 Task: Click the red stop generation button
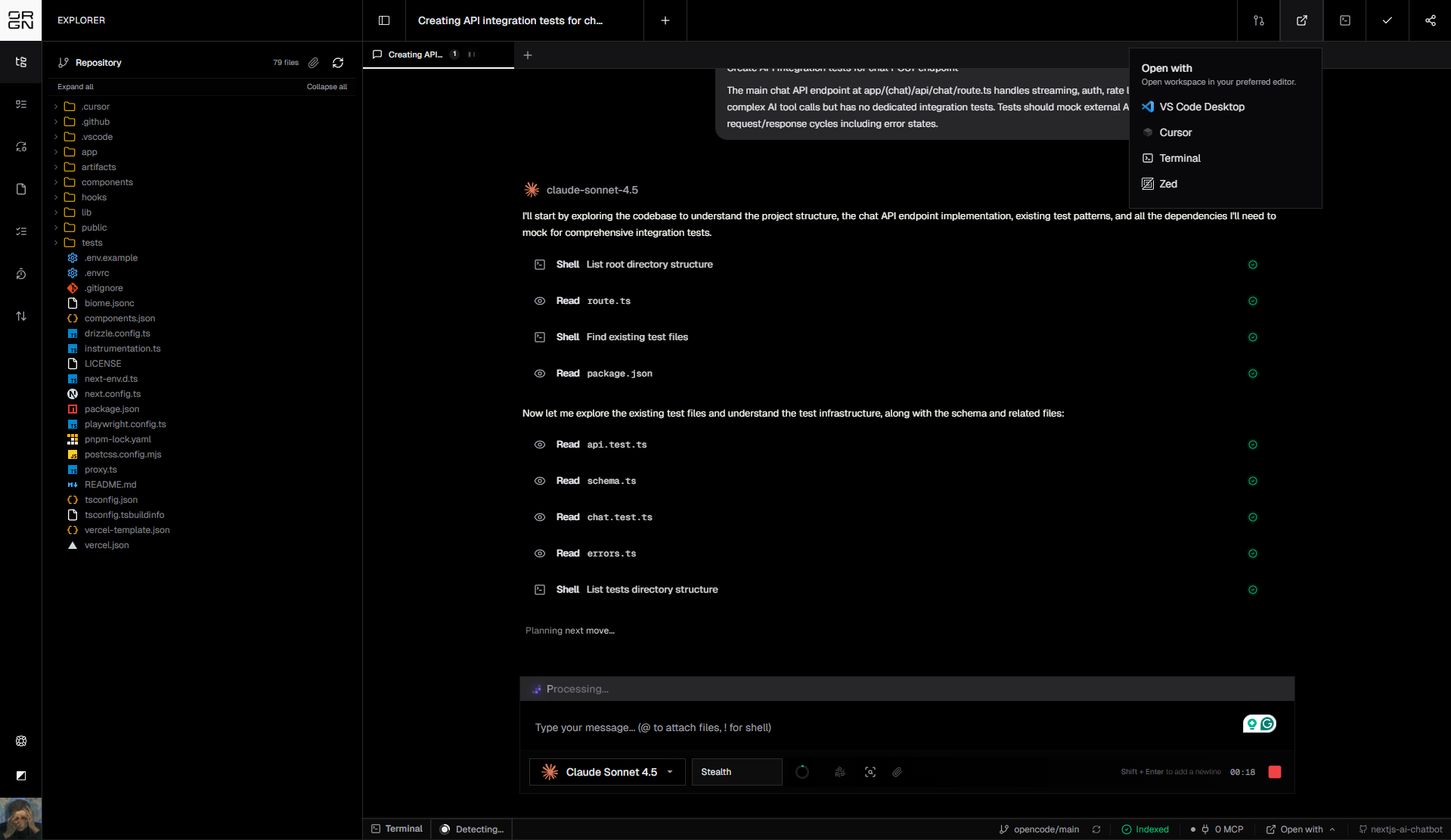[x=1275, y=772]
